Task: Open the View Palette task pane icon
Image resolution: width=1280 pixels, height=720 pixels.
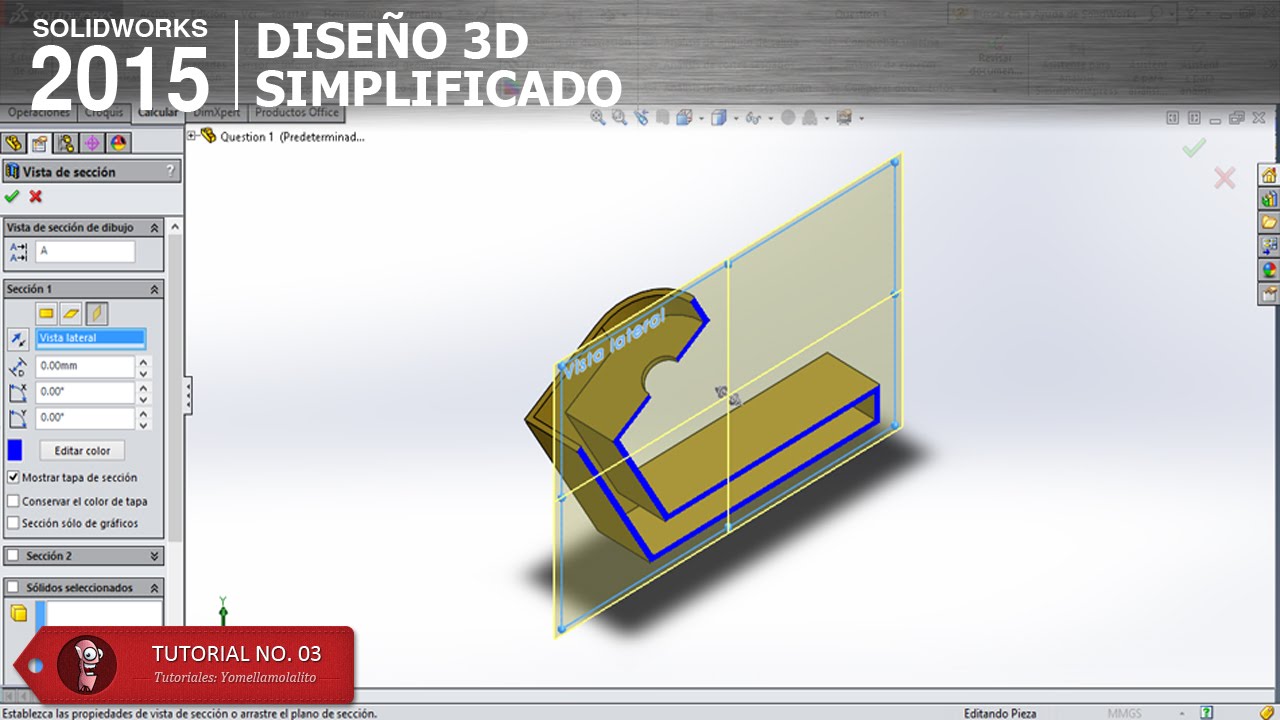Action: click(1269, 245)
